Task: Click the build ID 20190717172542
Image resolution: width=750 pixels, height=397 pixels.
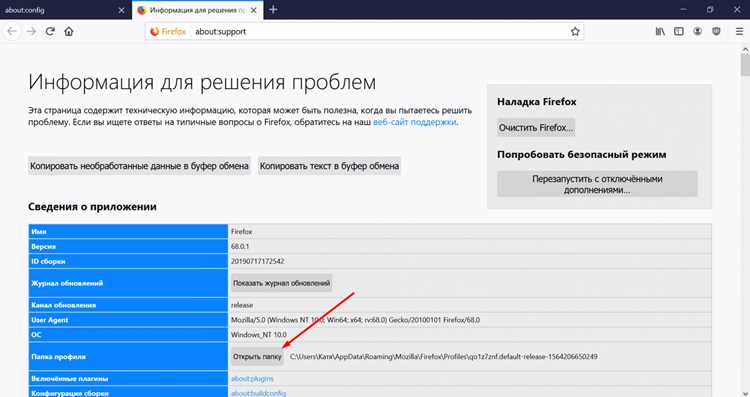Action: tap(257, 261)
